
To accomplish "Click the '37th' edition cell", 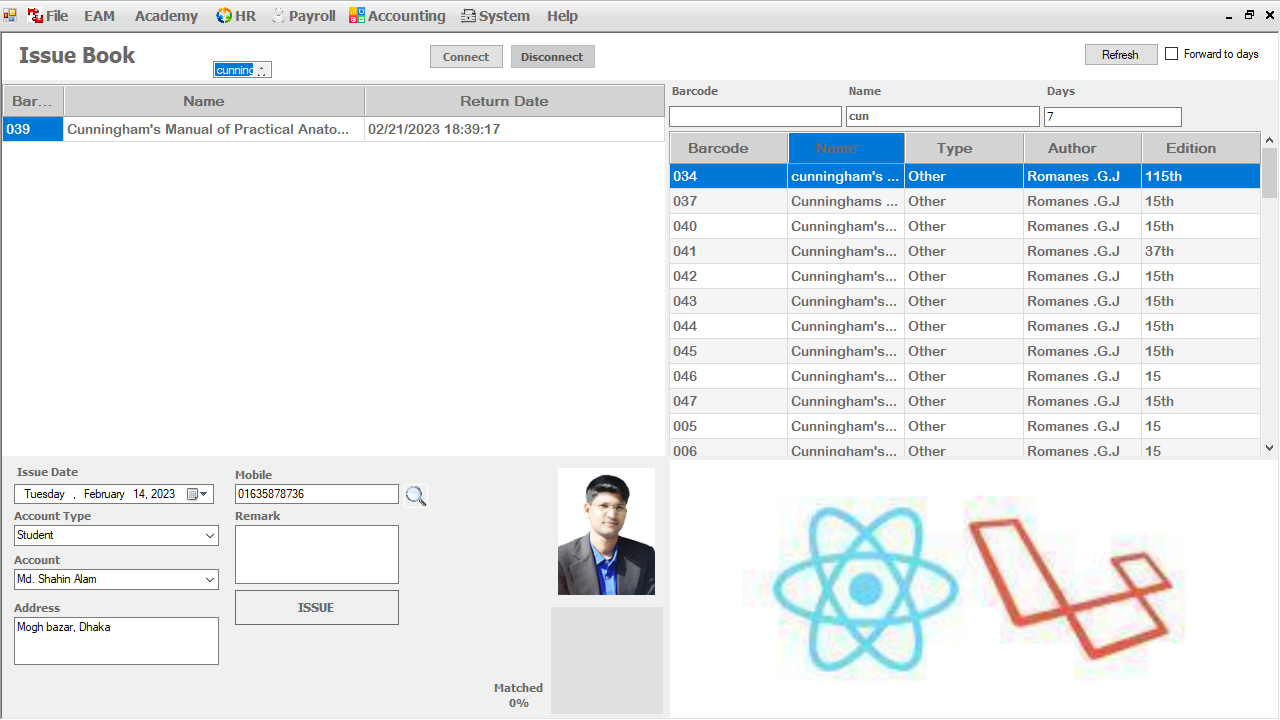I will coord(1201,251).
